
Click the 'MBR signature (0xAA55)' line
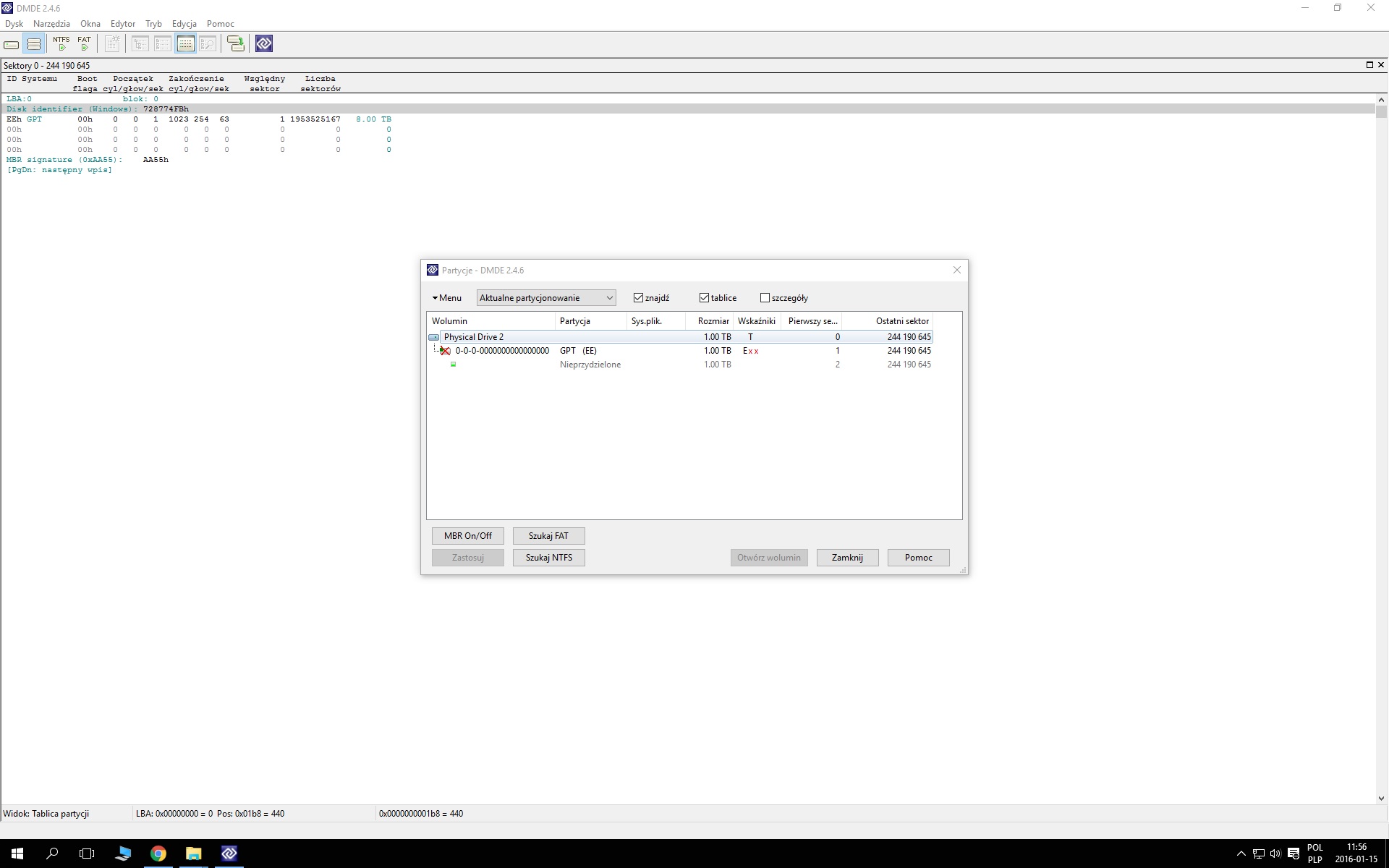point(88,160)
